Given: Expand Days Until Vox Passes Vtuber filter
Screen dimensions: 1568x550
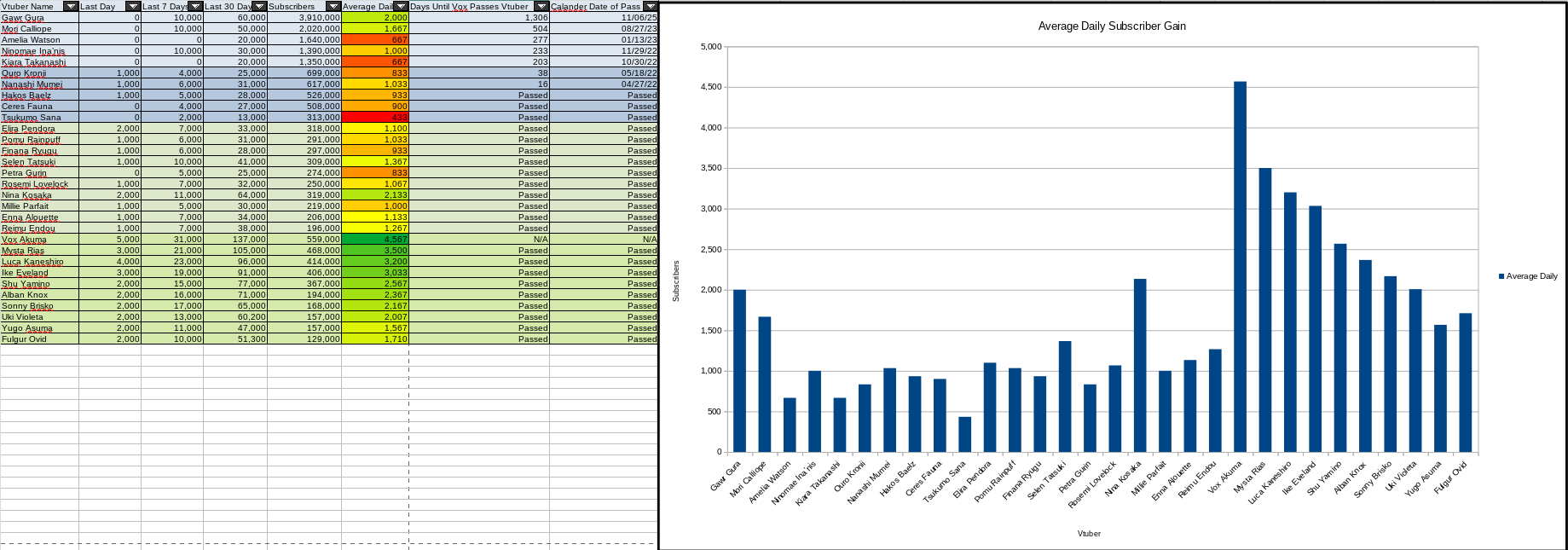Looking at the screenshot, I should pos(541,6).
